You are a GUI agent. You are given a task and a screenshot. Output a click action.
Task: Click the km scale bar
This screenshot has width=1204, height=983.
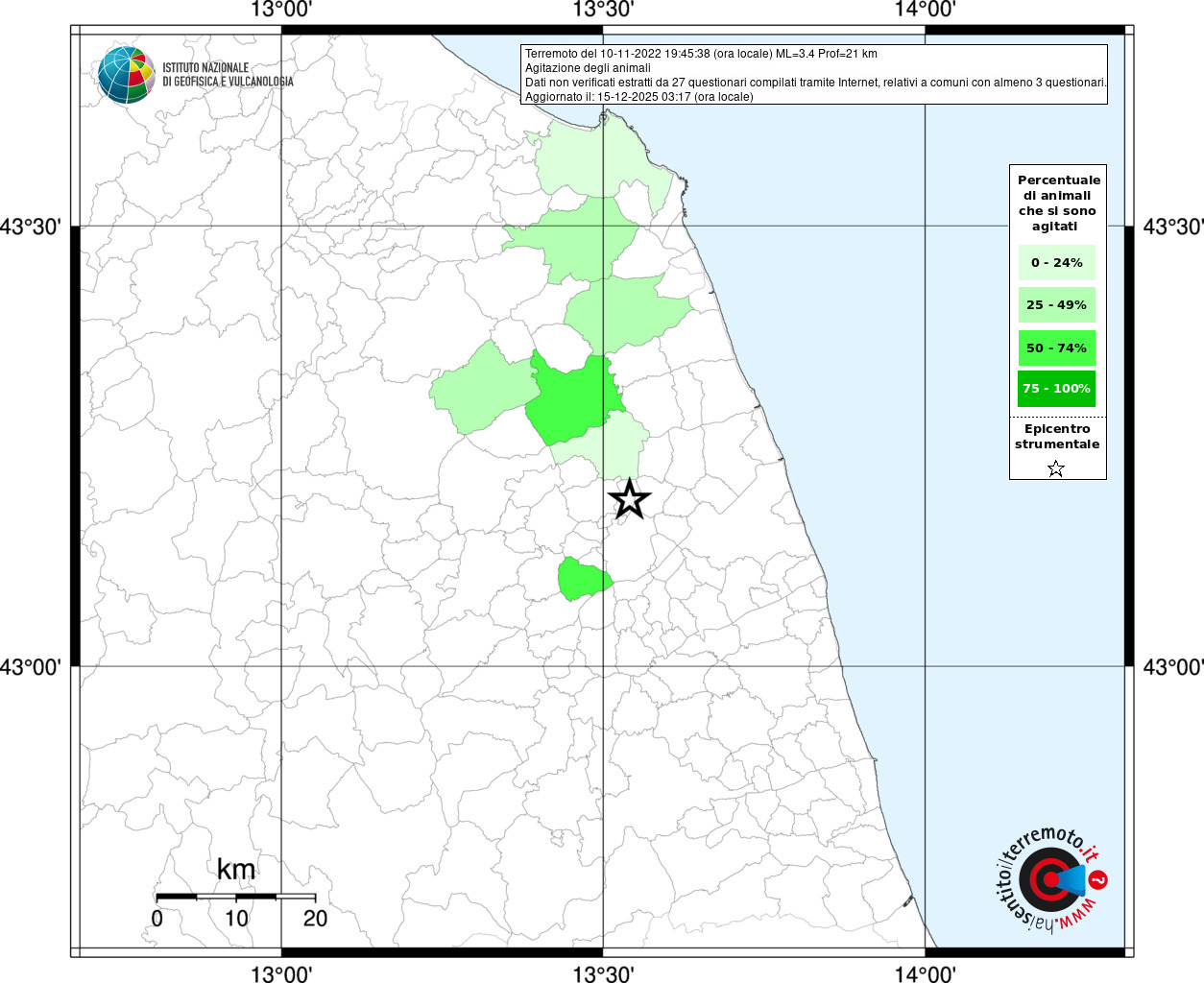[x=235, y=897]
